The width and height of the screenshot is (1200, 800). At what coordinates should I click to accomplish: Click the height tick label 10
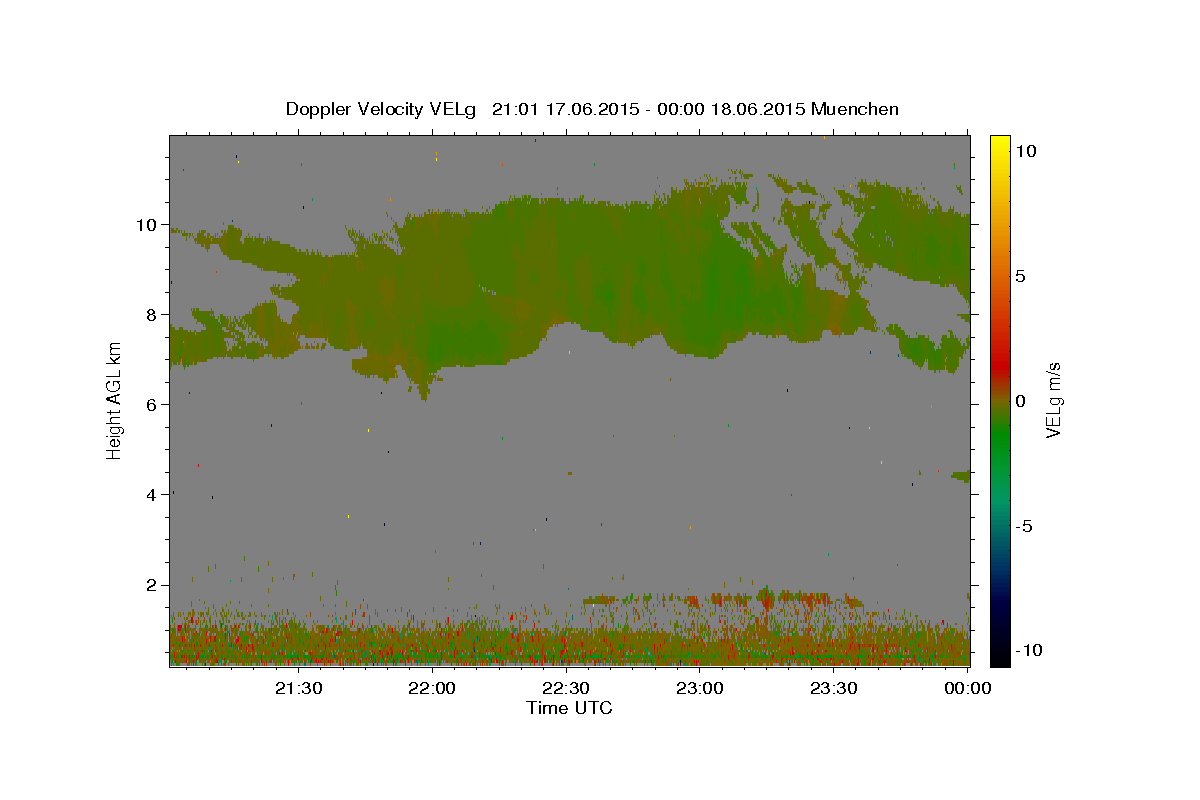[148, 224]
